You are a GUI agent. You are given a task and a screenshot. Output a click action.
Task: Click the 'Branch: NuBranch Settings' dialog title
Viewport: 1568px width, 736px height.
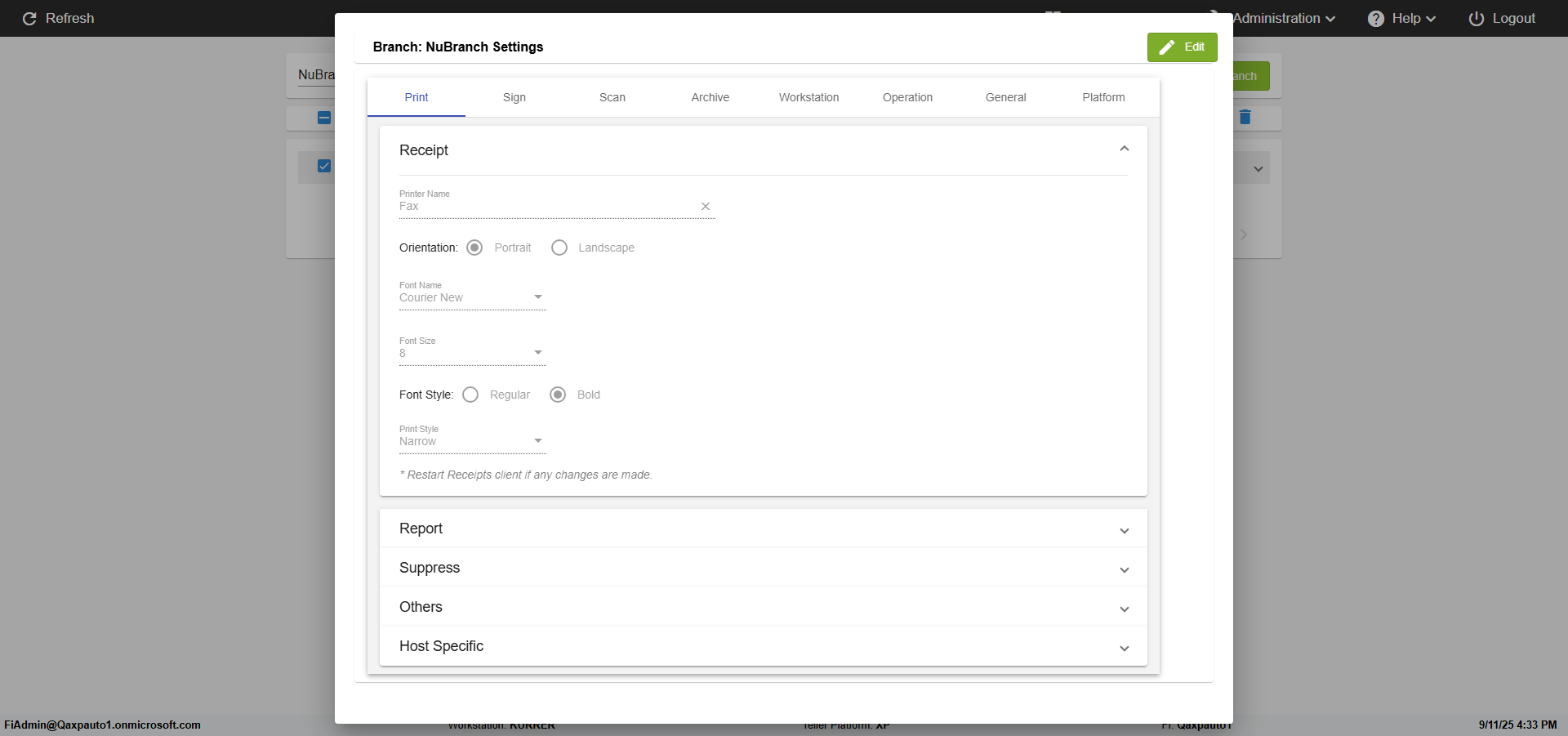(x=458, y=47)
